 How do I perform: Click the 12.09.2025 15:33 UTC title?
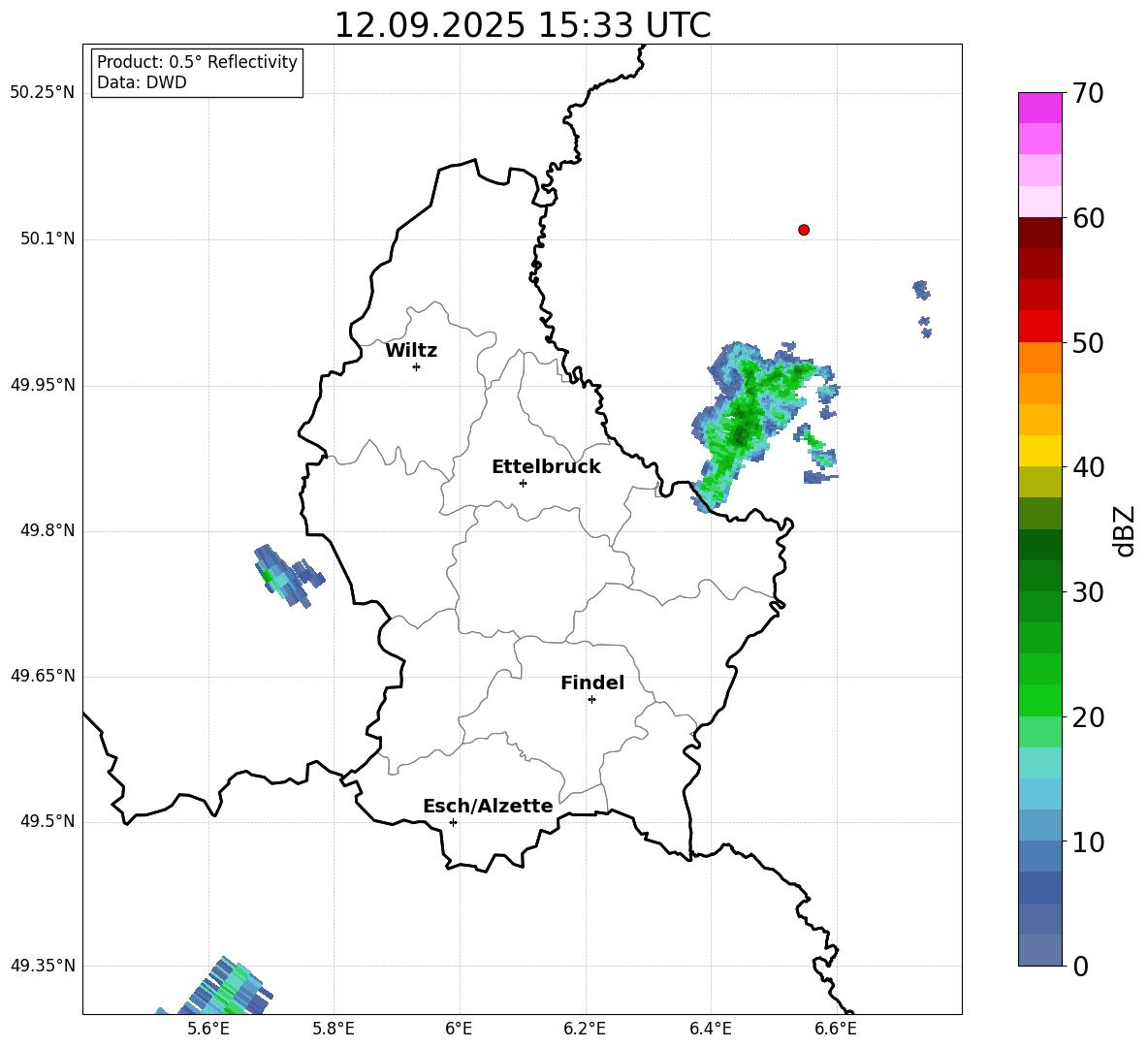(x=523, y=25)
